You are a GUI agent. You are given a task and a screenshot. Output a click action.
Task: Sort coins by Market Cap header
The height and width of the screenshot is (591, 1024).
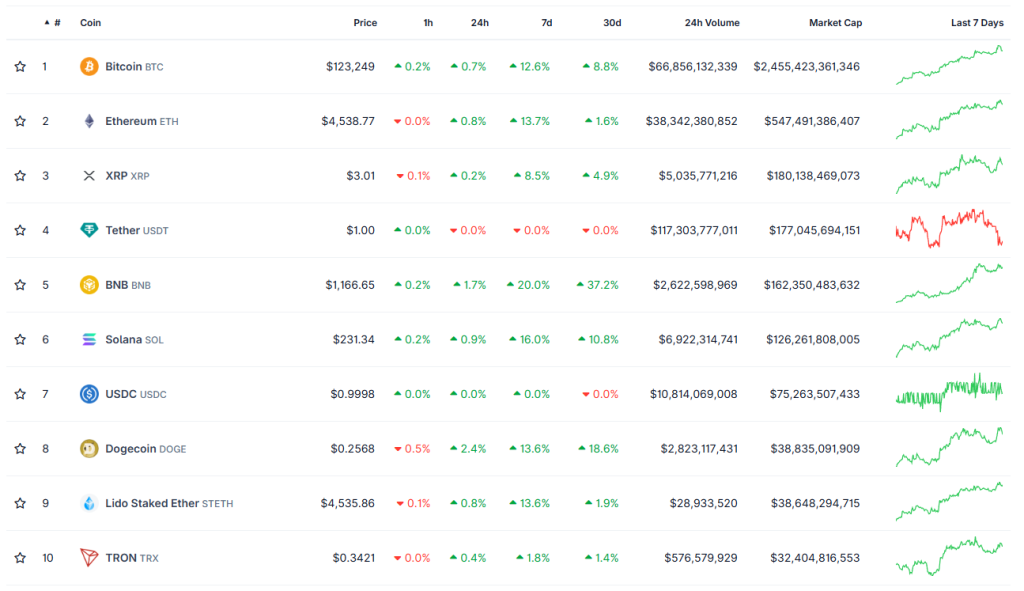click(835, 22)
